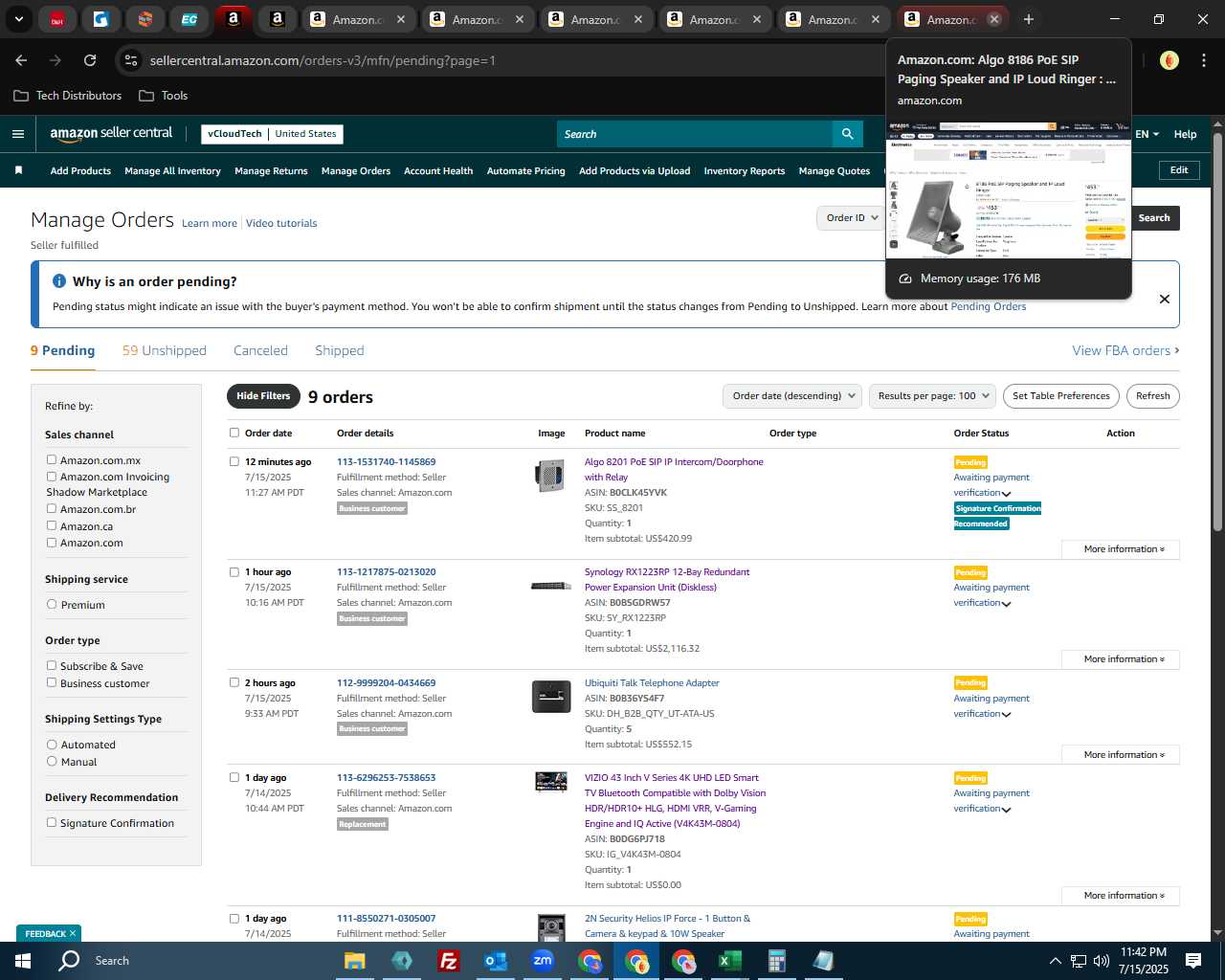Open the Order date (descending) sort dropdown
The height and width of the screenshot is (980, 1225).
(x=791, y=396)
